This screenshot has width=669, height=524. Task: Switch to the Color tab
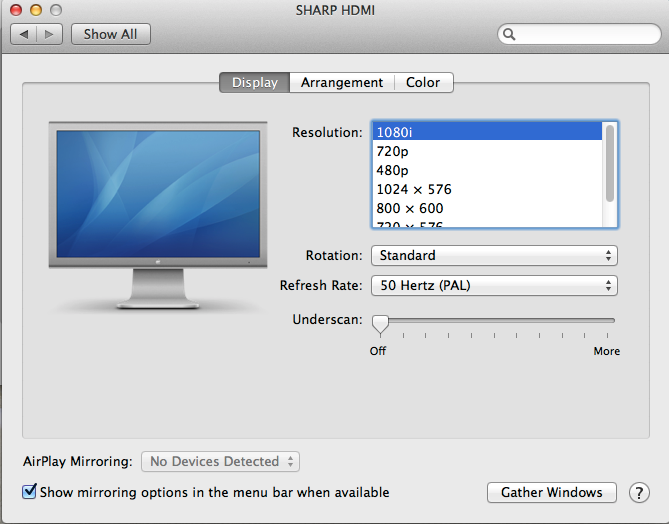coord(423,83)
